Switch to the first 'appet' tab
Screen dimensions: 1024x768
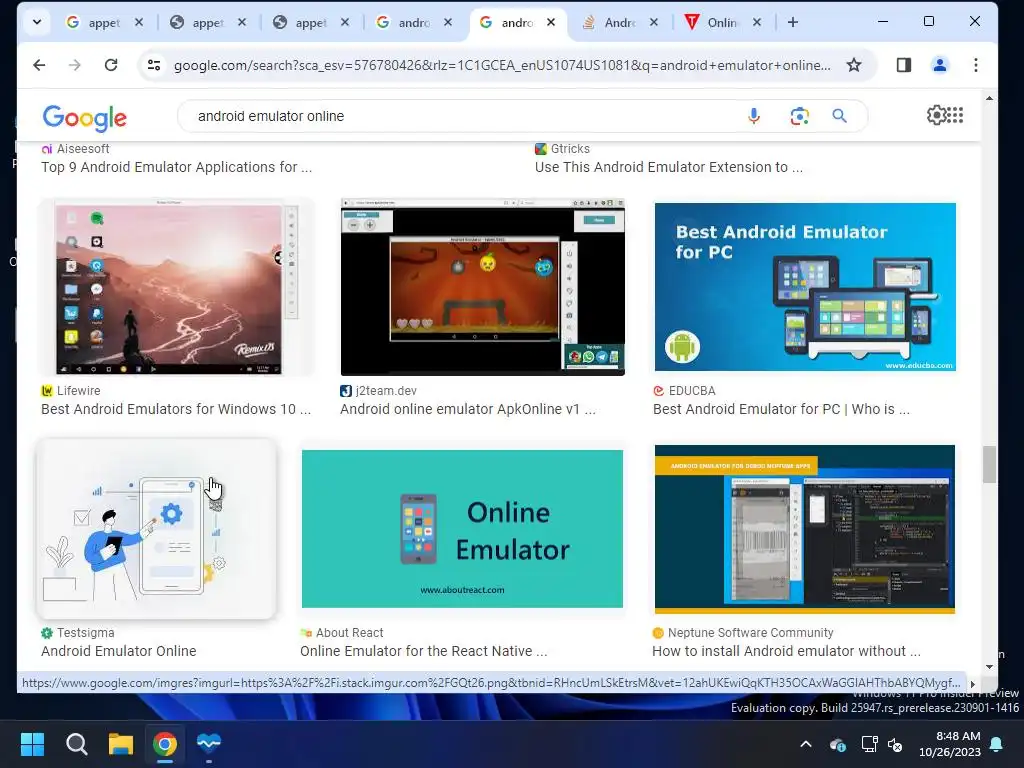click(93, 22)
